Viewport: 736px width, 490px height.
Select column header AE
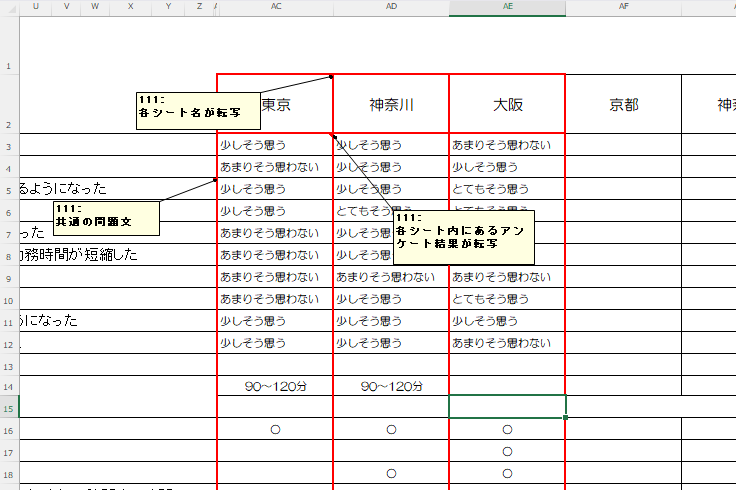pos(507,7)
